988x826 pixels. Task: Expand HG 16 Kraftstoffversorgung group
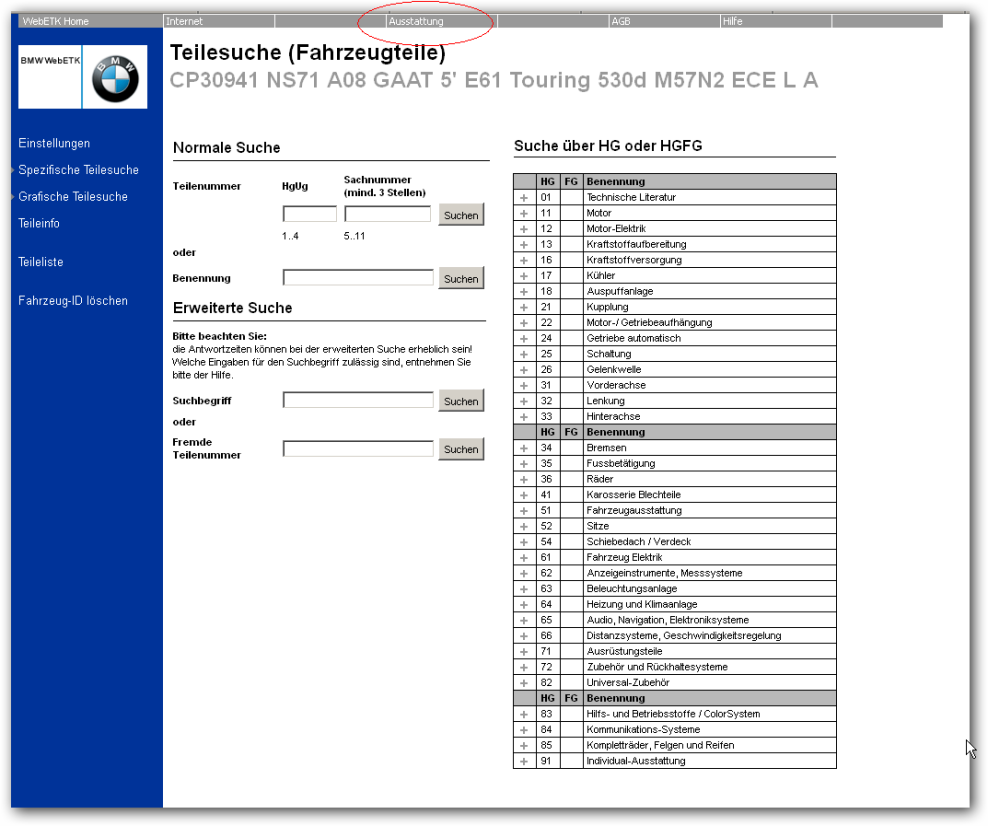point(524,260)
